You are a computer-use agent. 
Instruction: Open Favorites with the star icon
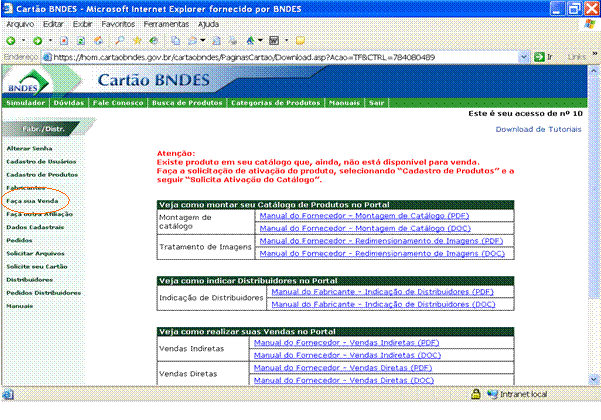pyautogui.click(x=137, y=40)
